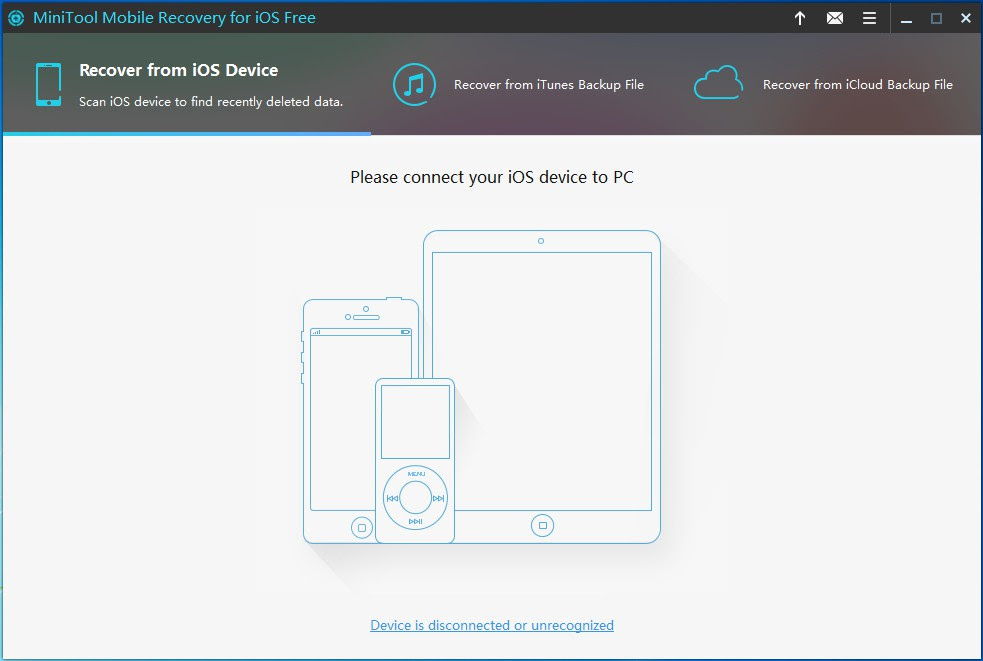The height and width of the screenshot is (661, 983).
Task: Click 'MiniTool Mobile Recovery for iOS Free' title
Action: click(174, 18)
